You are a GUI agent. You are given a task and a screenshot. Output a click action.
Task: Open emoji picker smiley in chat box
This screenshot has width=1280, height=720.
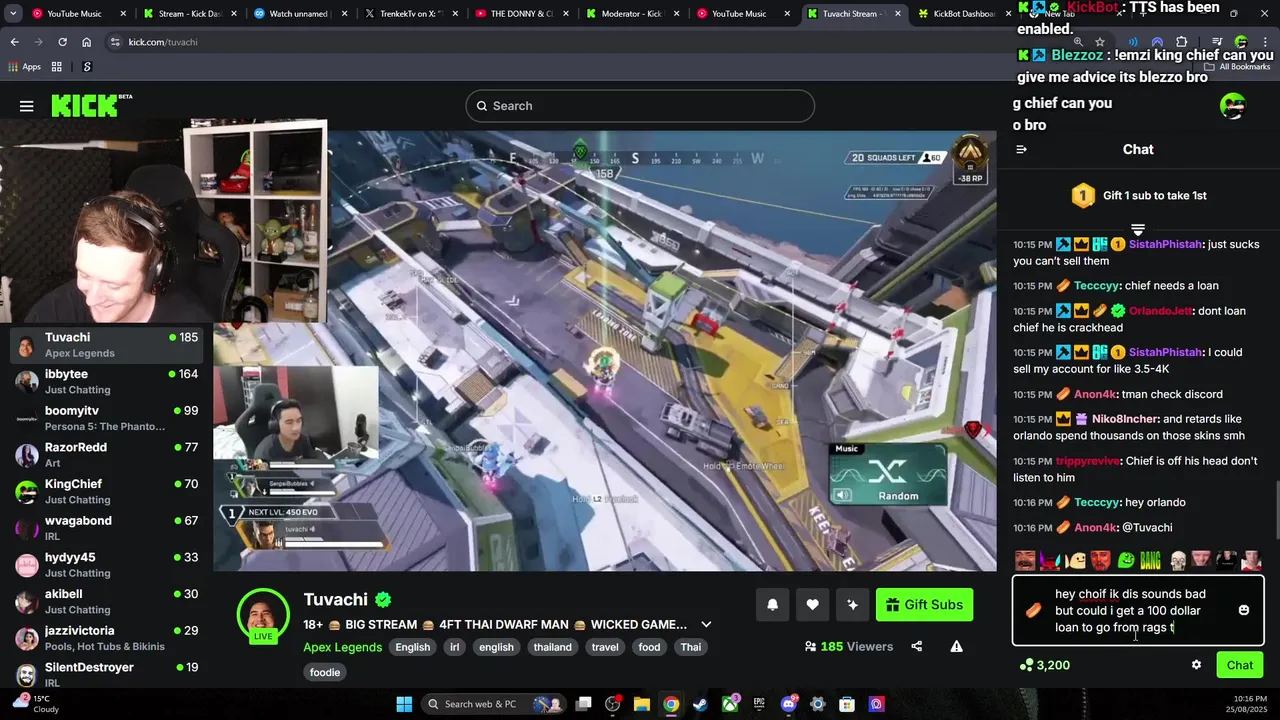(x=1244, y=610)
